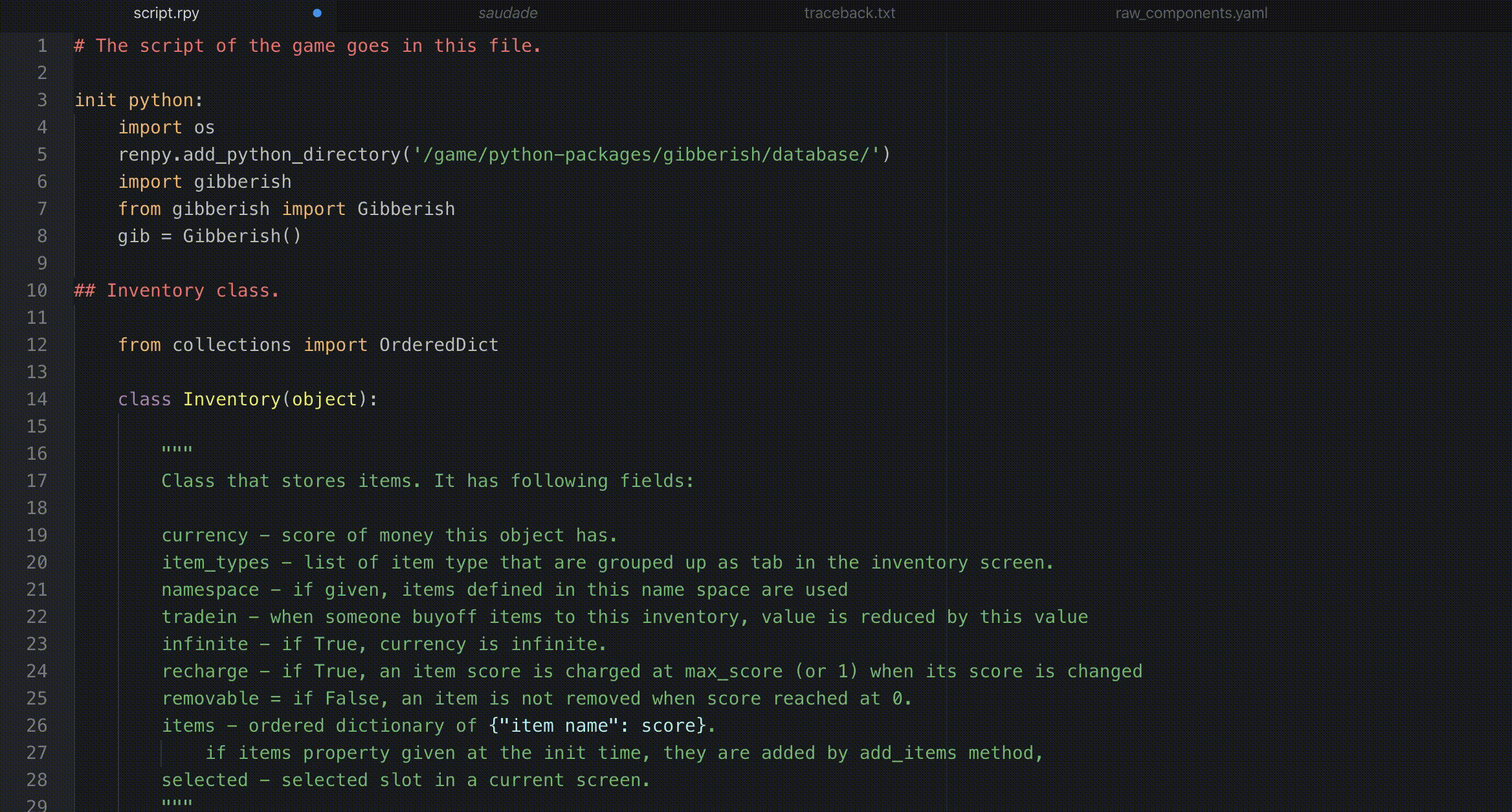This screenshot has height=812, width=1512.
Task: Click the opening triple quotes of docstring
Action: pyautogui.click(x=177, y=450)
